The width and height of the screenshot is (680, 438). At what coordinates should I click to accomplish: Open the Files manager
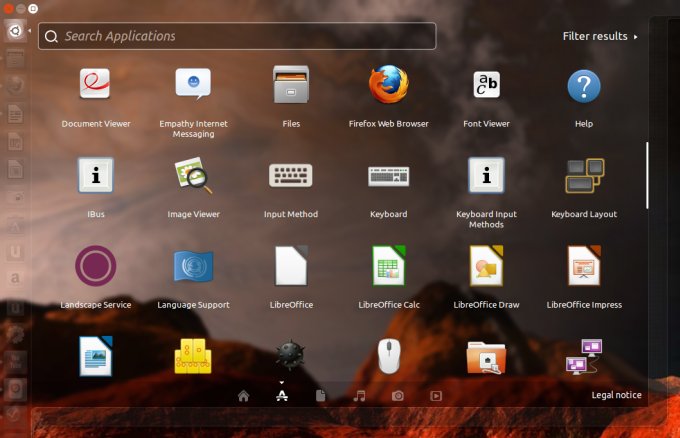(x=290, y=85)
